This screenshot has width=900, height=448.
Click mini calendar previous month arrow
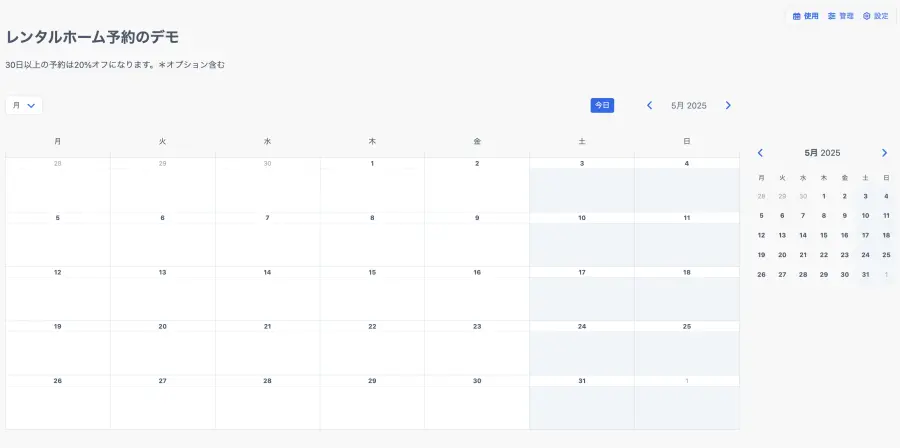[760, 153]
